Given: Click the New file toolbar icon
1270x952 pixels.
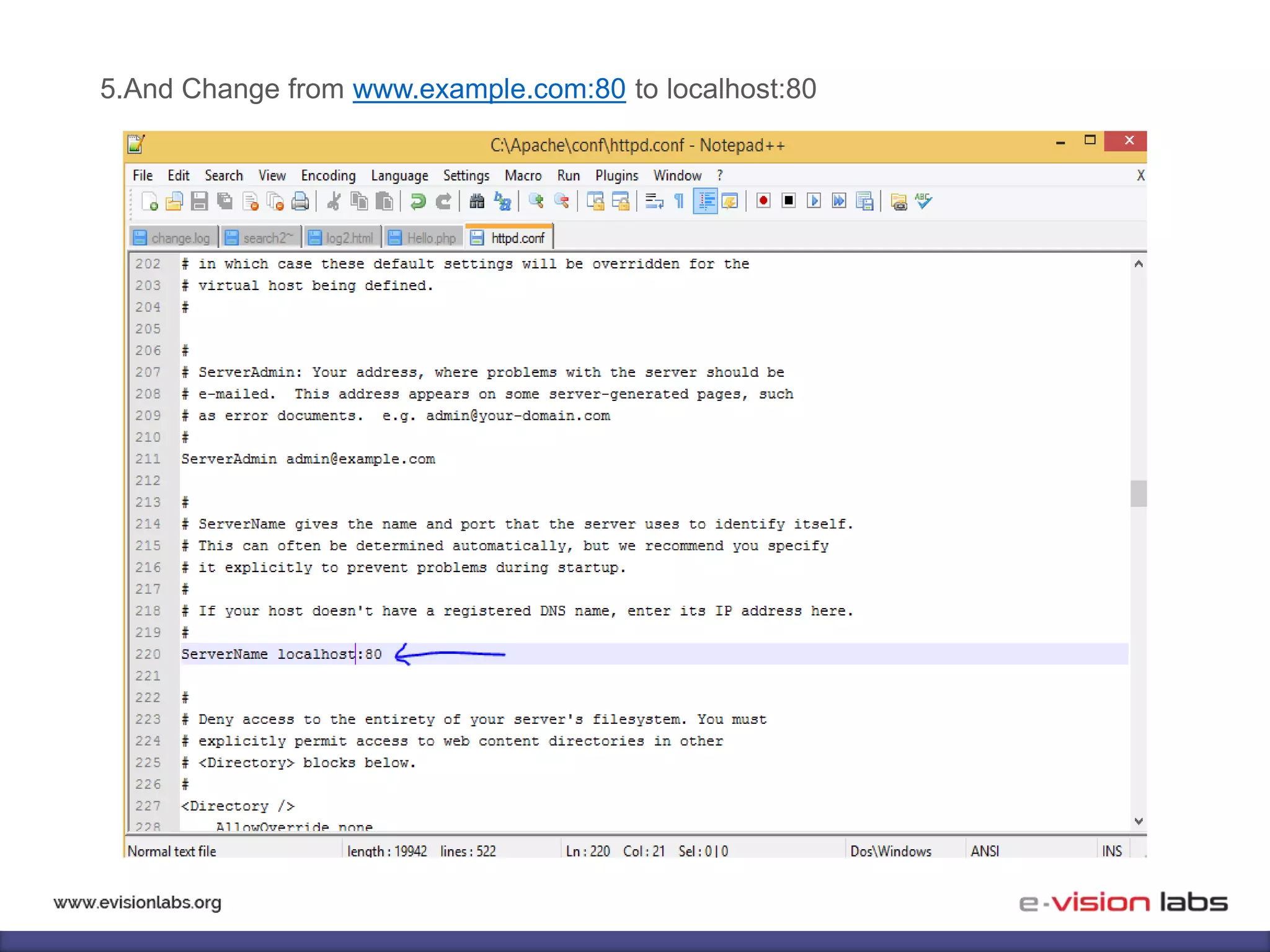Looking at the screenshot, I should pos(149,201).
